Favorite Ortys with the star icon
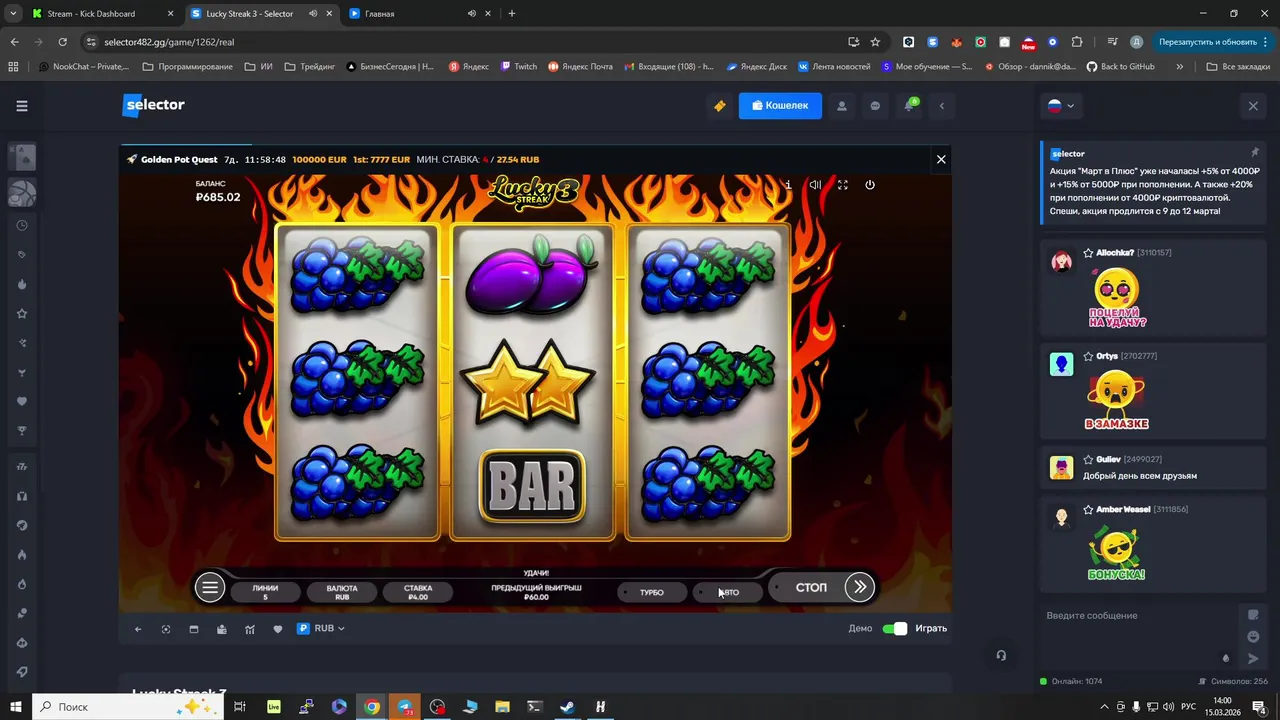 click(x=1088, y=356)
